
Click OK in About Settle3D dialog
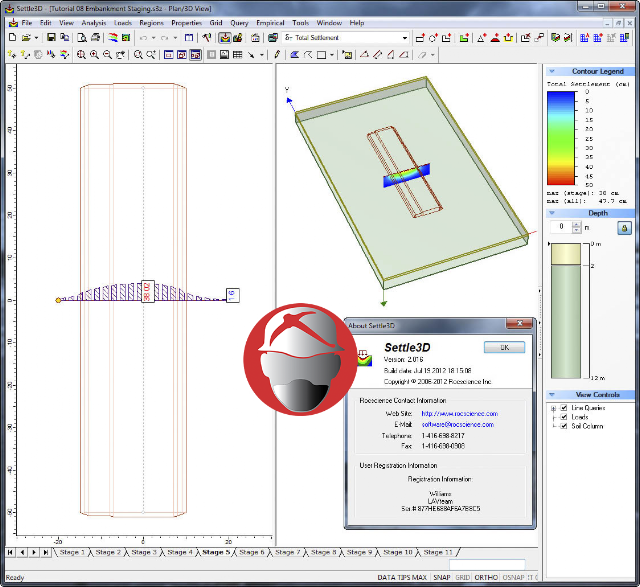pyautogui.click(x=504, y=347)
